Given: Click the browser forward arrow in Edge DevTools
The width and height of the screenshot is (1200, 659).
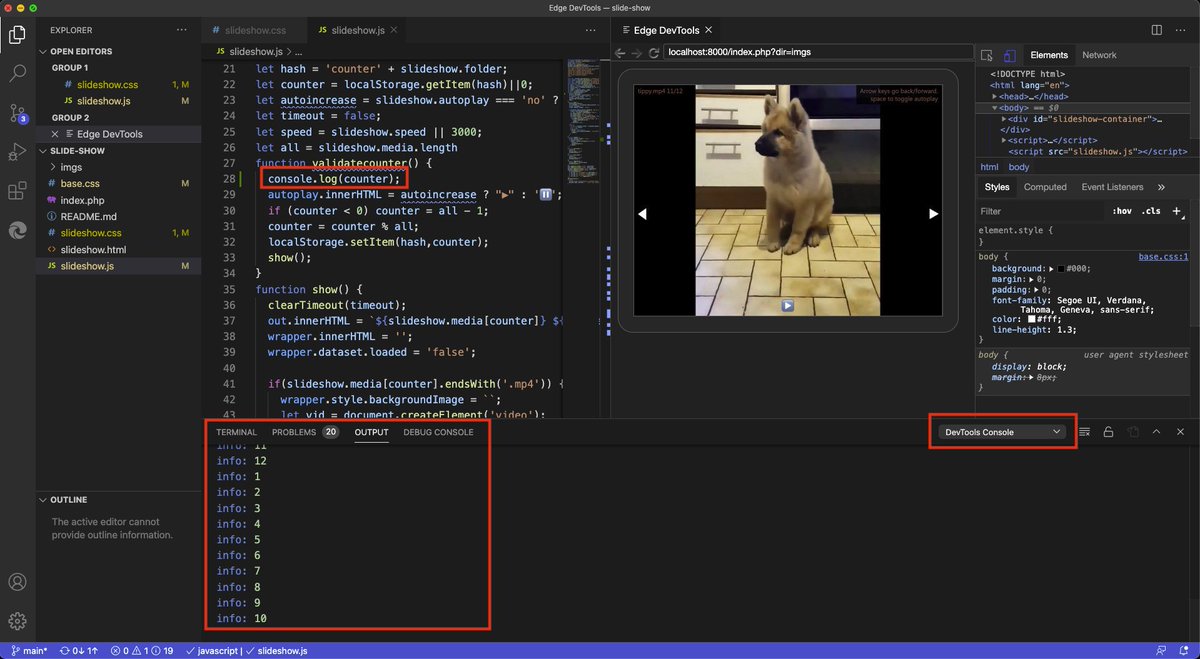Looking at the screenshot, I should [637, 52].
